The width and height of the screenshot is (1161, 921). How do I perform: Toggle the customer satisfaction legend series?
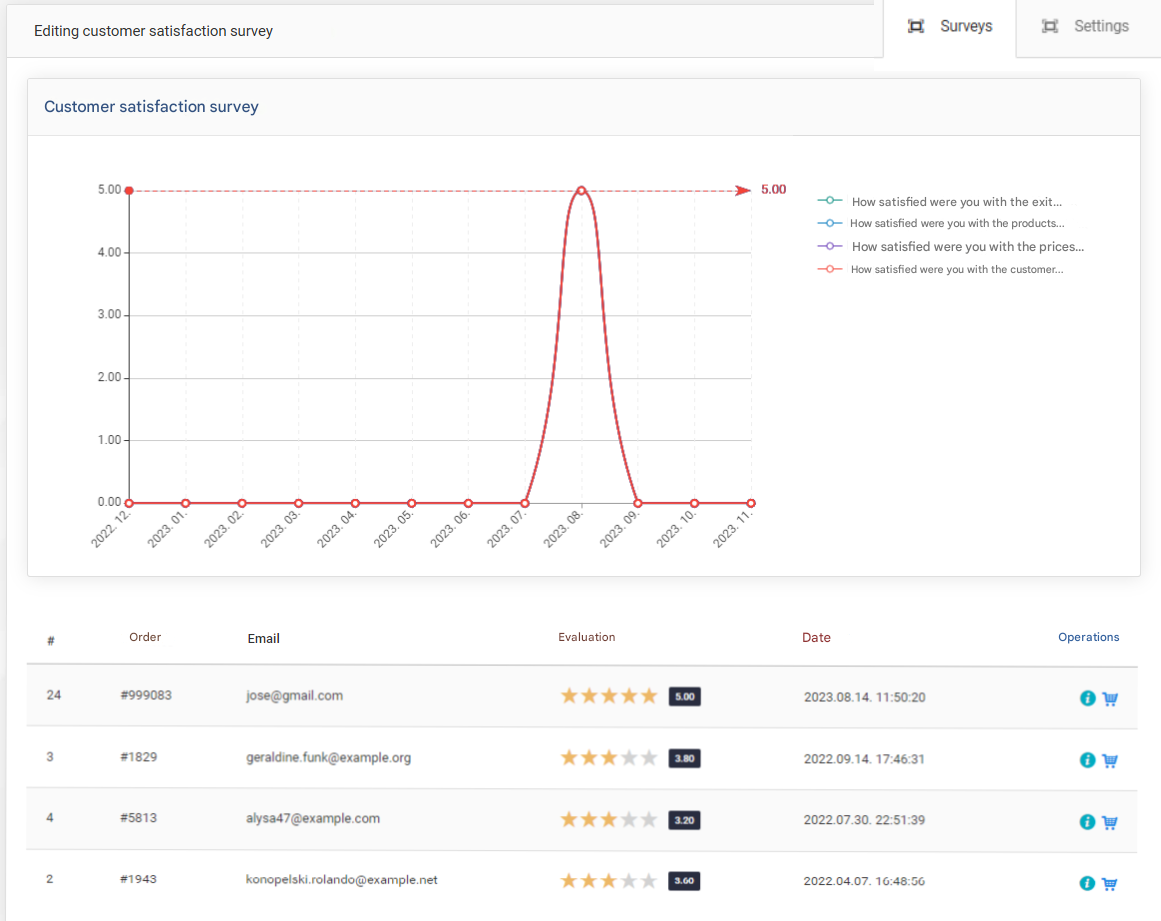939,269
